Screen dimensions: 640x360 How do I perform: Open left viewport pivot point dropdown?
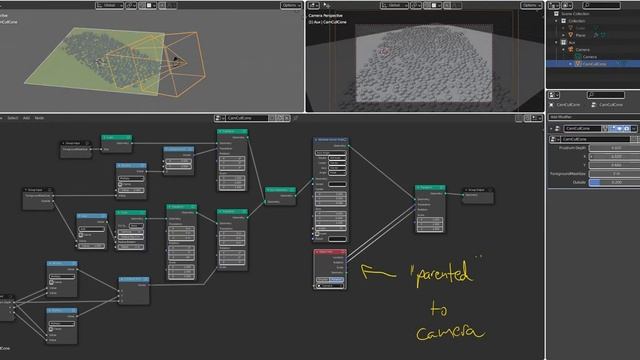[x=131, y=5]
